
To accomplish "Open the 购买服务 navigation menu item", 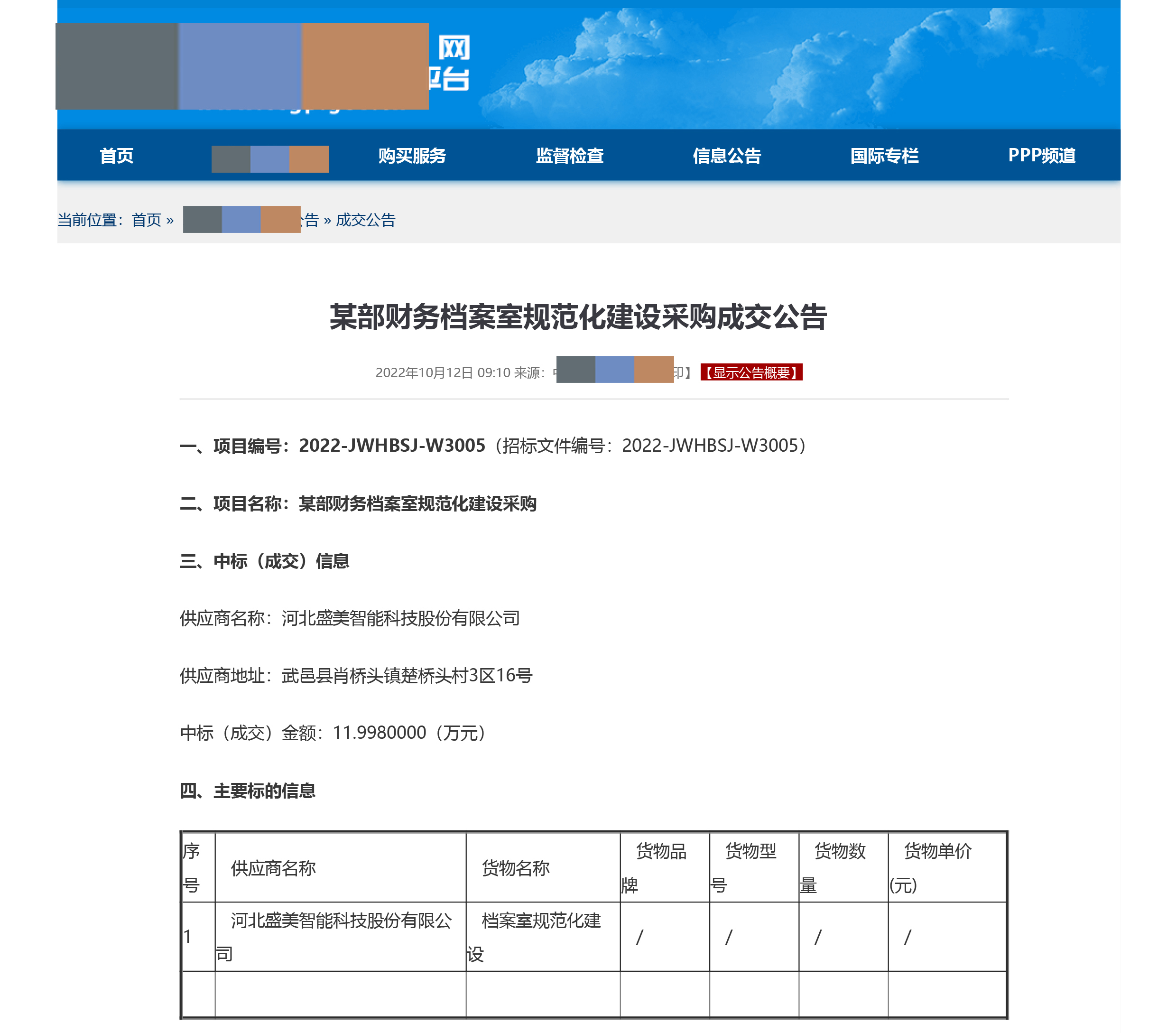I will pos(412,155).
